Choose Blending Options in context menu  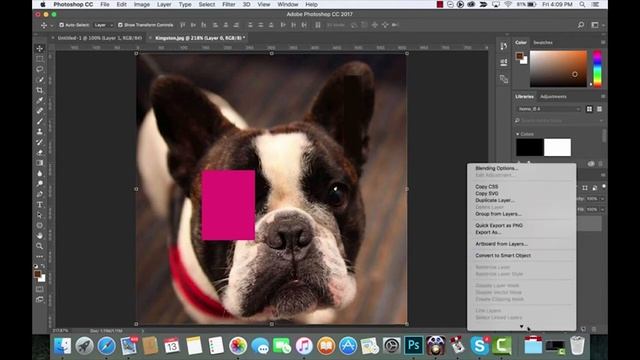click(496, 168)
